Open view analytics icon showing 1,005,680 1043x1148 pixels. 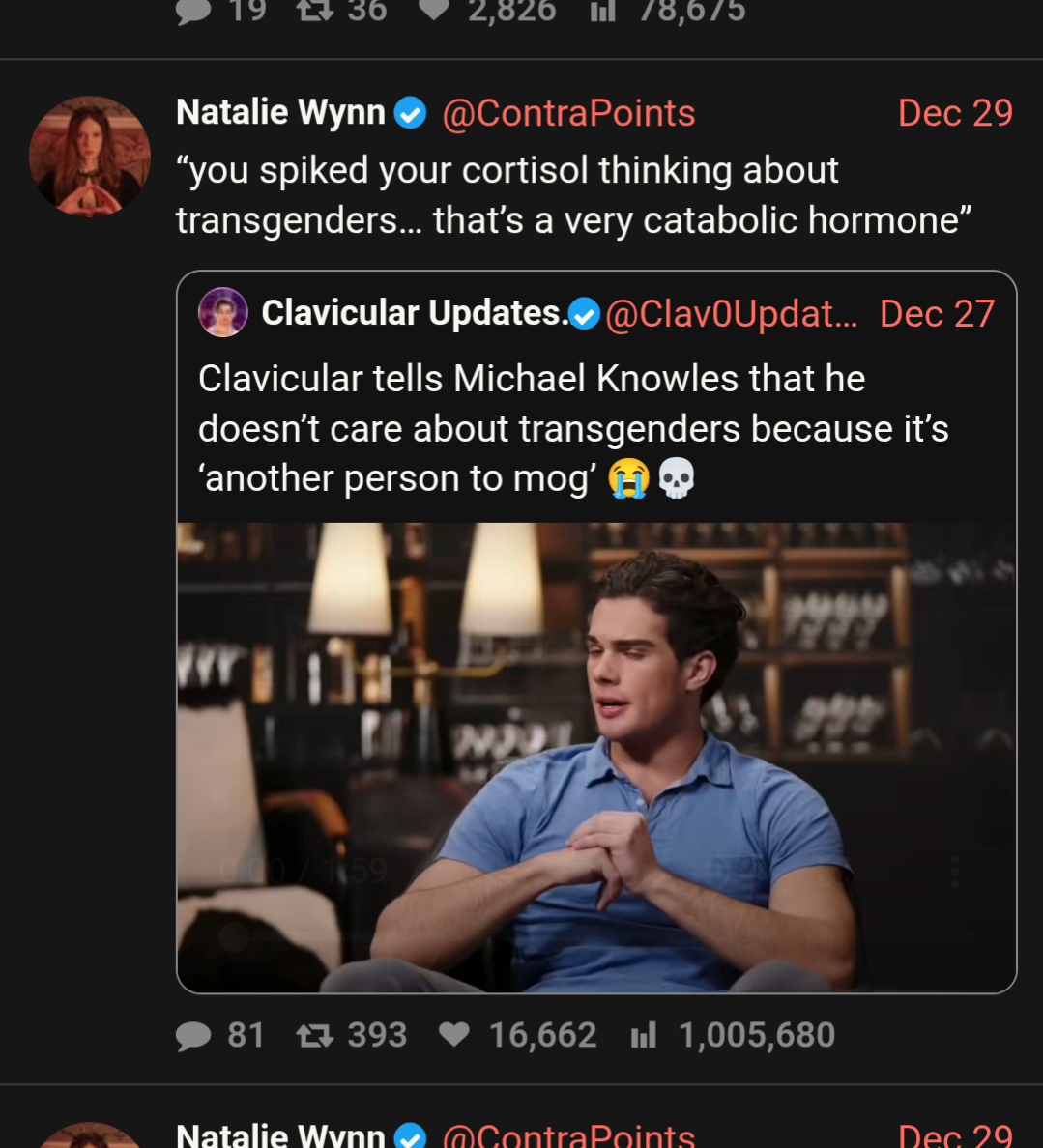[x=643, y=1036]
